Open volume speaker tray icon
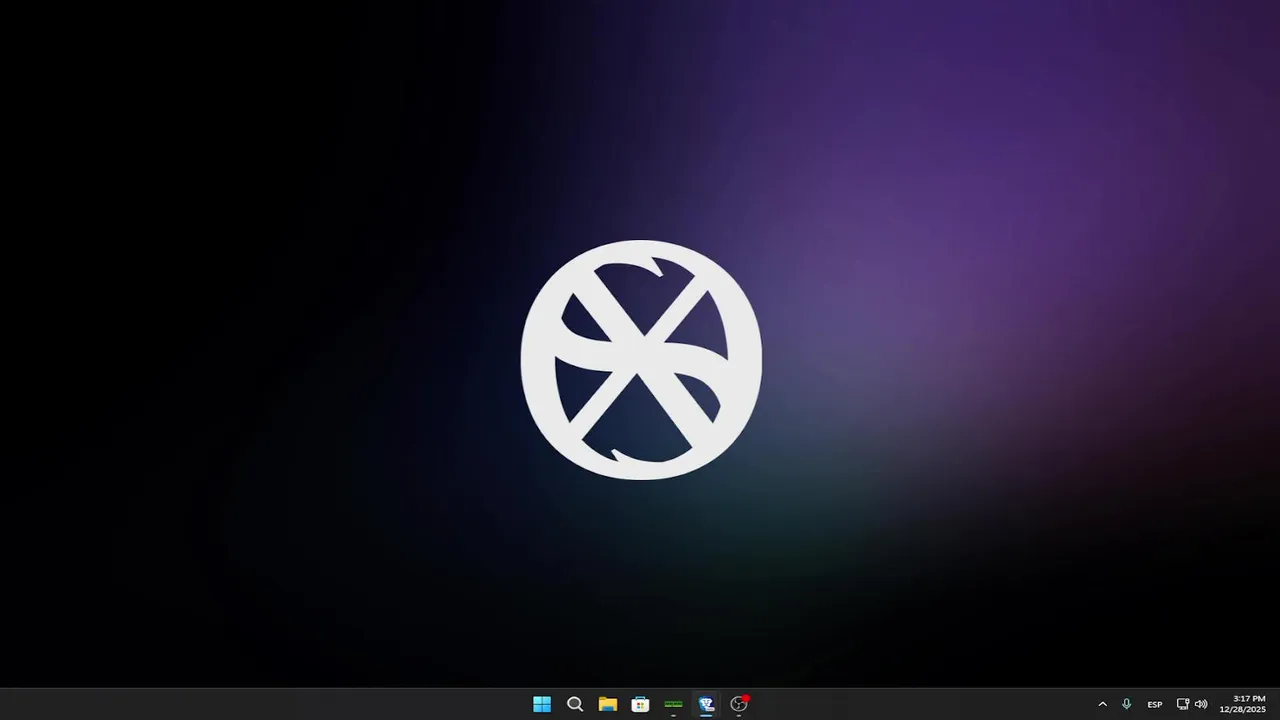Viewport: 1280px width, 720px height. click(x=1201, y=704)
